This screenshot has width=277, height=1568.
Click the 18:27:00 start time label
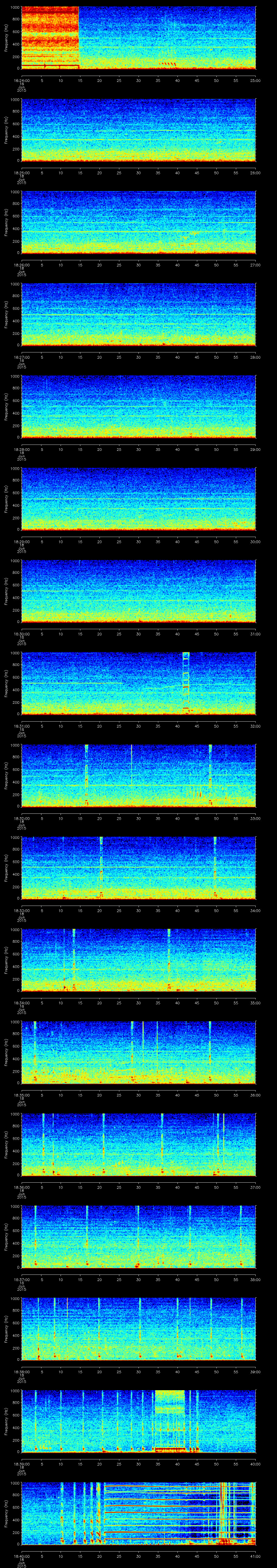pyautogui.click(x=21, y=357)
